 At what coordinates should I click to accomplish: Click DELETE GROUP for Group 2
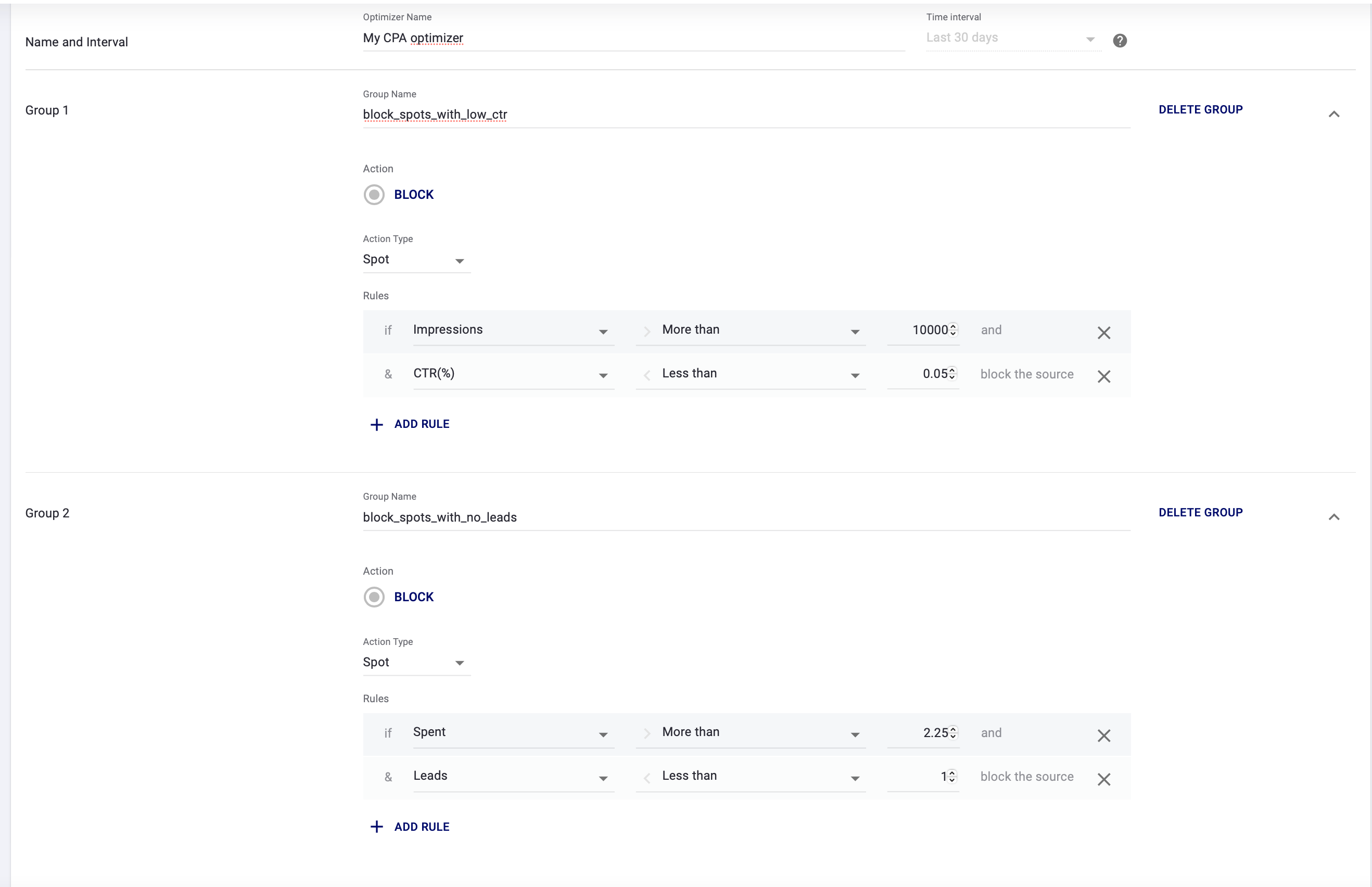point(1200,512)
